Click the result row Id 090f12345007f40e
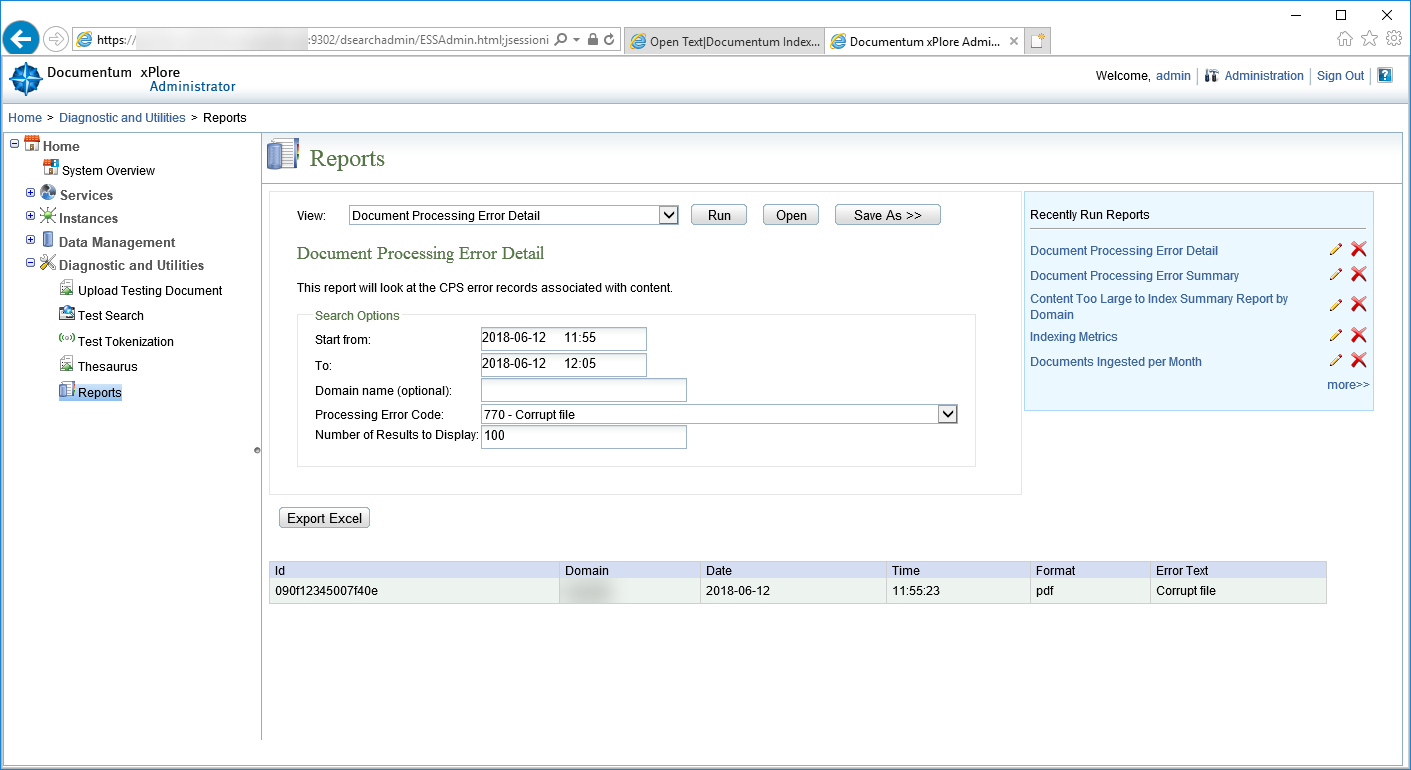Viewport: 1411px width, 770px height. 326,591
